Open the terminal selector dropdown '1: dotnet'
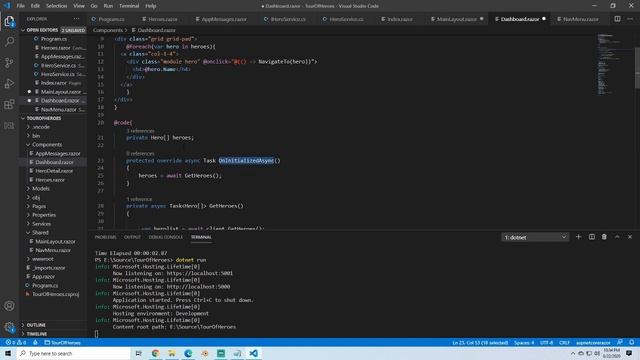640x360 pixels. (535, 237)
